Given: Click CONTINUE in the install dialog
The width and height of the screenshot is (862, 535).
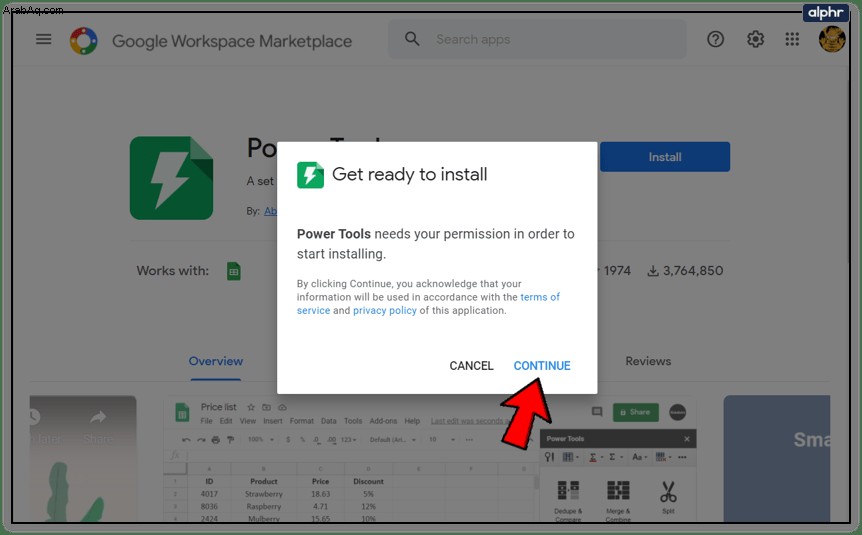Looking at the screenshot, I should click(542, 366).
